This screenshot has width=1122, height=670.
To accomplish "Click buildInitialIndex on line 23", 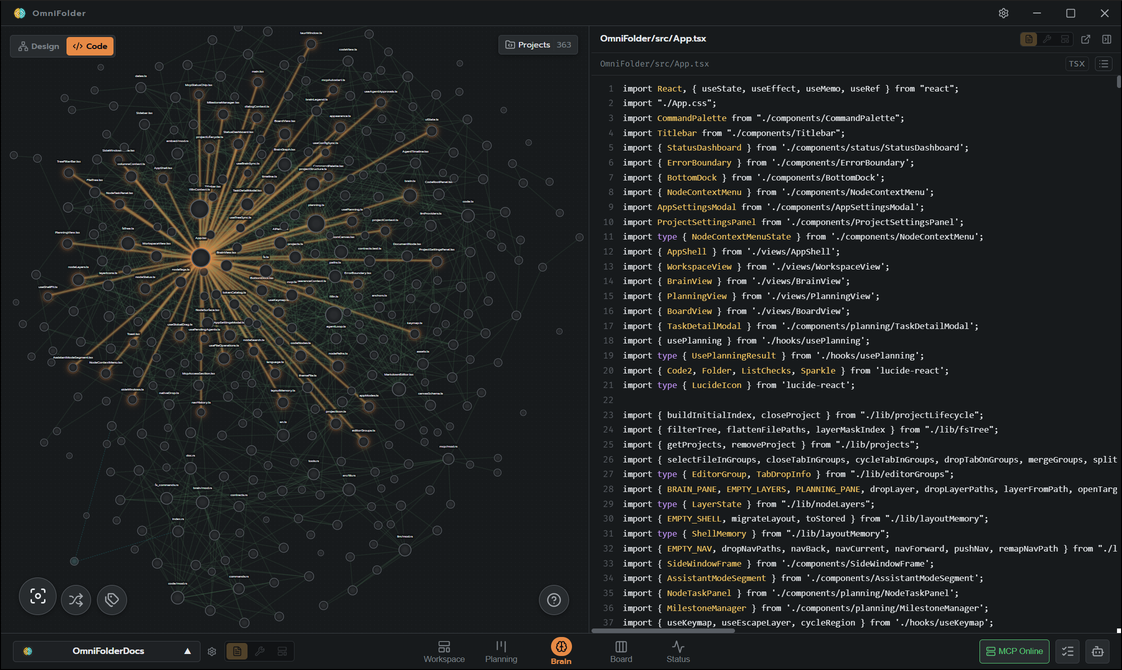I will pos(708,415).
